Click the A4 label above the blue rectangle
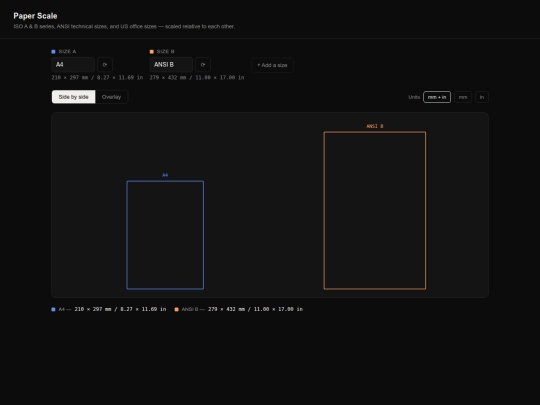The image size is (540, 405). 165,175
